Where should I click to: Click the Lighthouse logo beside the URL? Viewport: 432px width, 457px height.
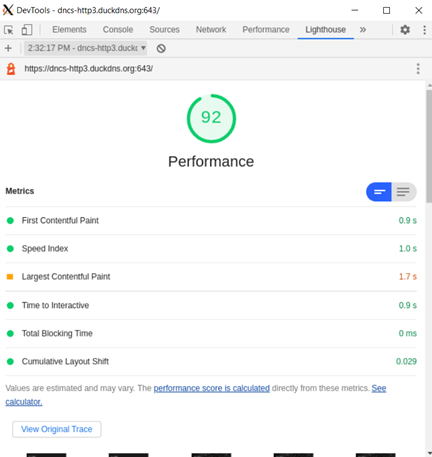[11, 69]
